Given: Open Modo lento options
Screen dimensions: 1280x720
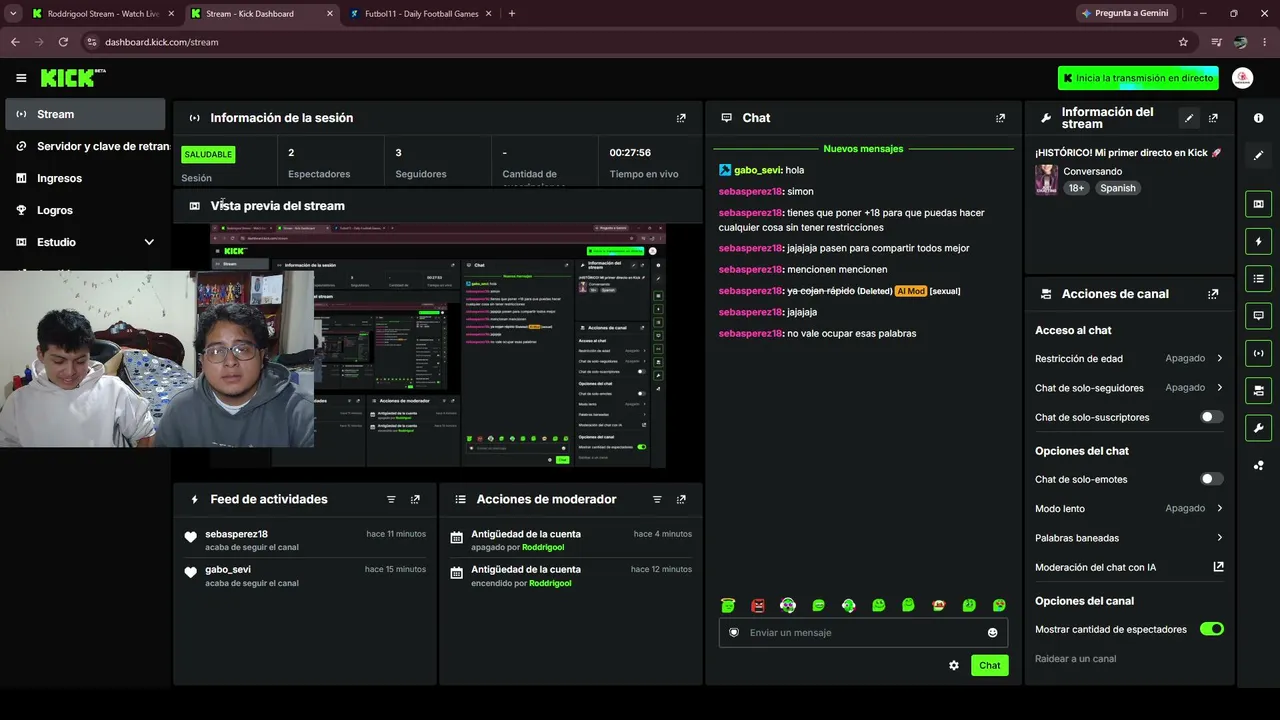Looking at the screenshot, I should click(1129, 508).
